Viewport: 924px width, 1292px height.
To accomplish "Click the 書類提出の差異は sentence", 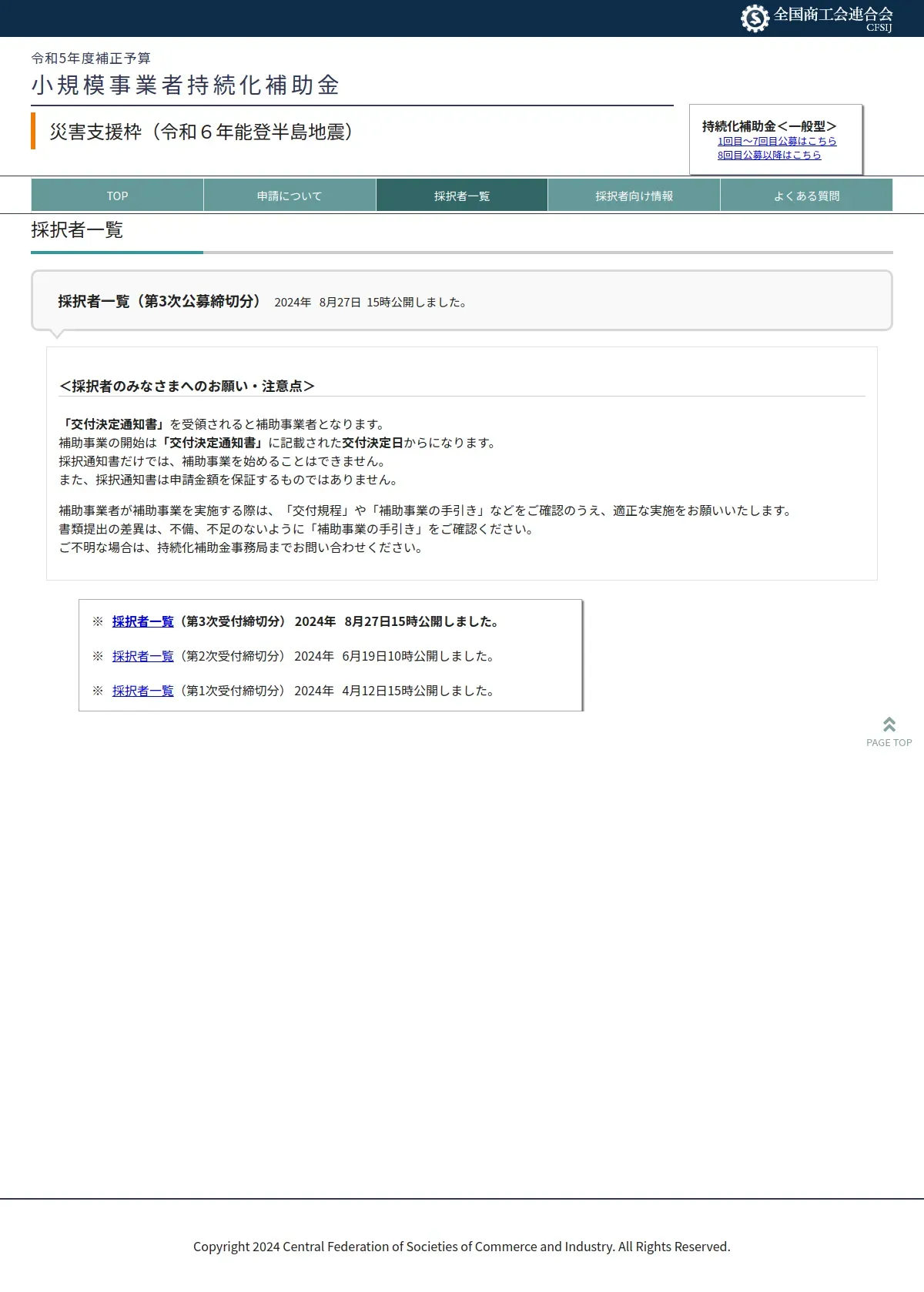I will [x=296, y=529].
